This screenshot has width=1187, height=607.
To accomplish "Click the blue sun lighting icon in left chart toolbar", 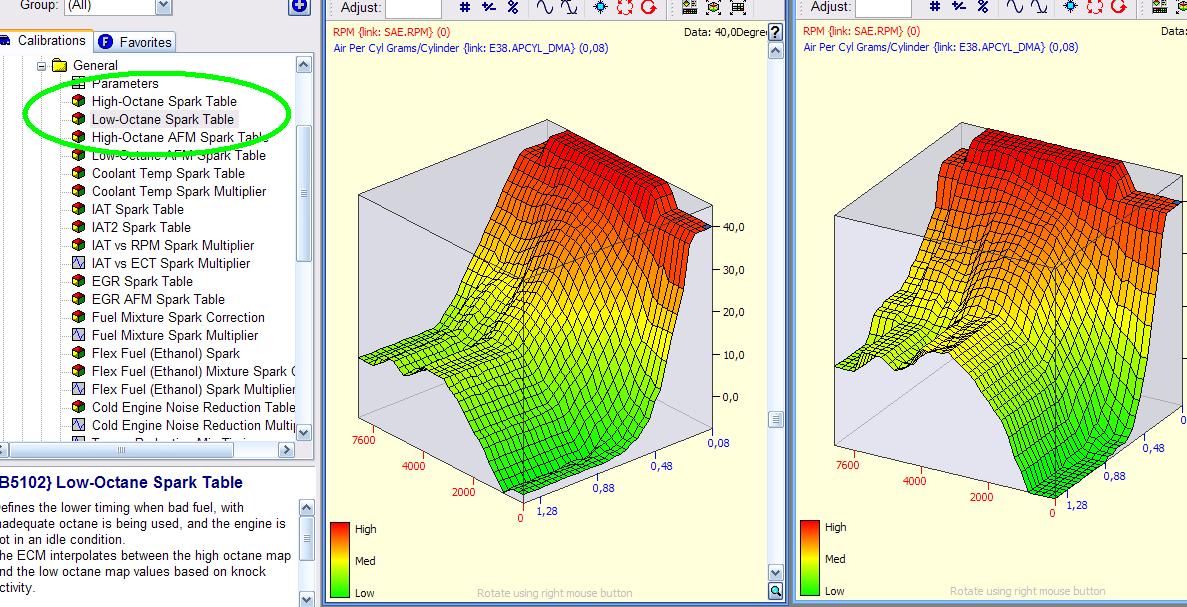I will (x=600, y=7).
